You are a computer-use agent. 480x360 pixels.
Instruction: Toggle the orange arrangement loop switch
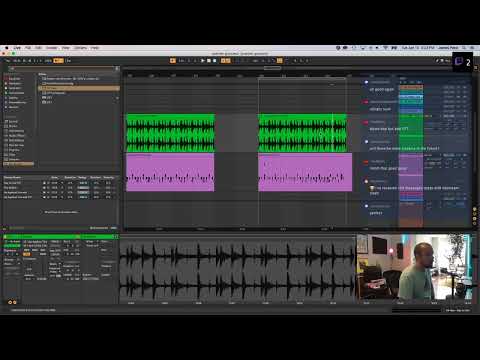click(279, 61)
